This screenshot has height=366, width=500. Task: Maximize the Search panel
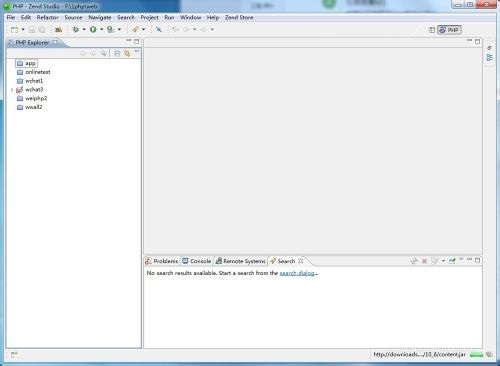478,260
